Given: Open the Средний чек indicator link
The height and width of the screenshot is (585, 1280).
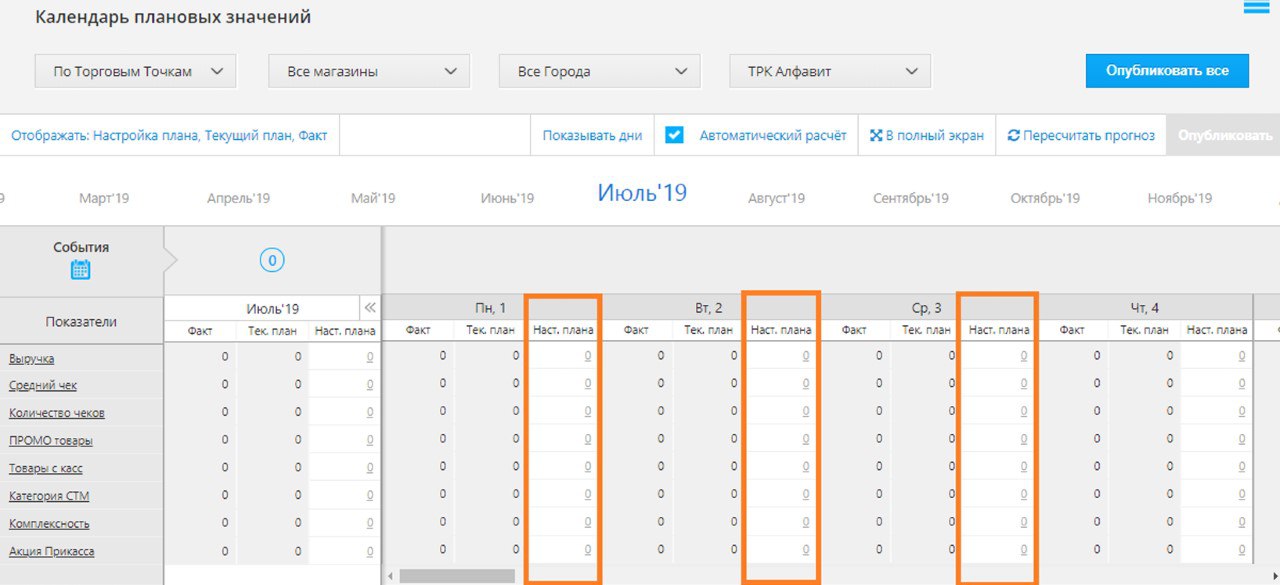Looking at the screenshot, I should [x=43, y=385].
